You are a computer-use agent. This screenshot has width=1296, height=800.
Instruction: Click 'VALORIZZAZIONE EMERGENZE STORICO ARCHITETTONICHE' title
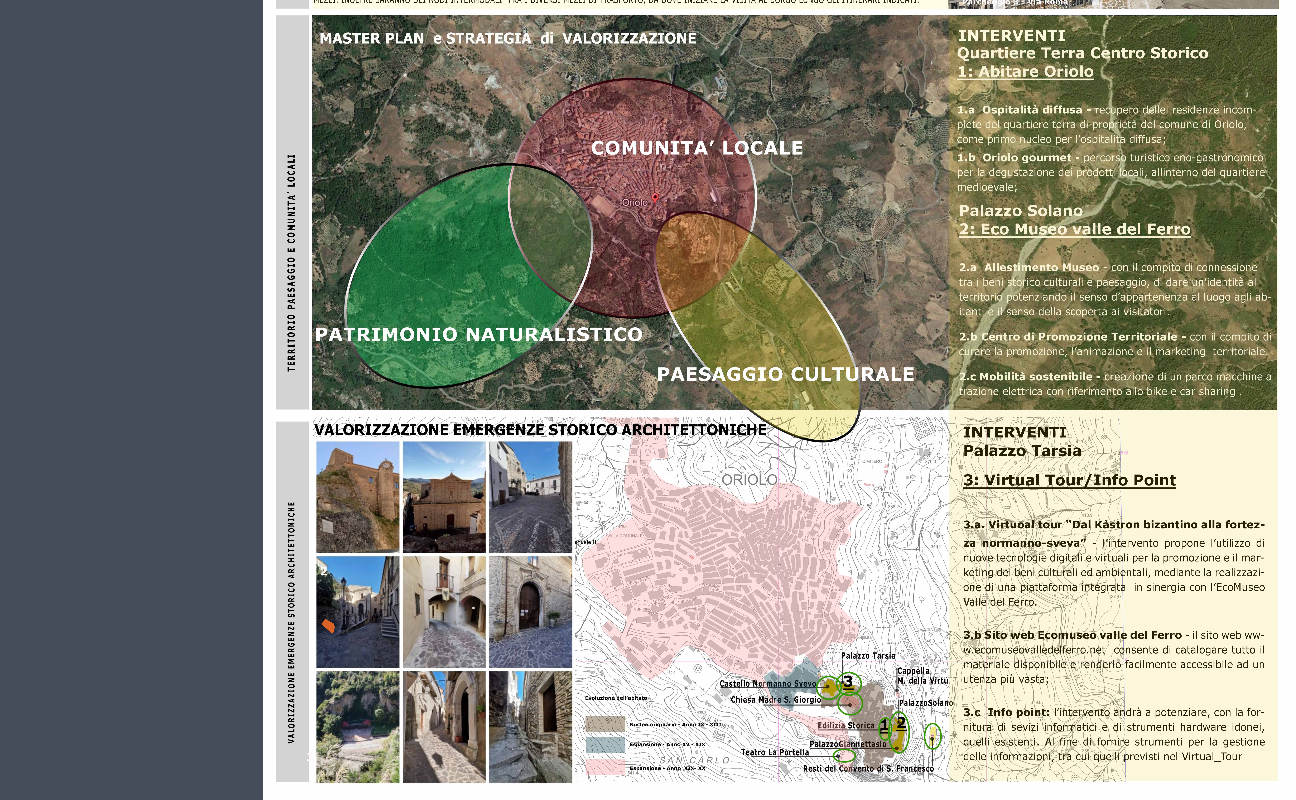tap(540, 430)
